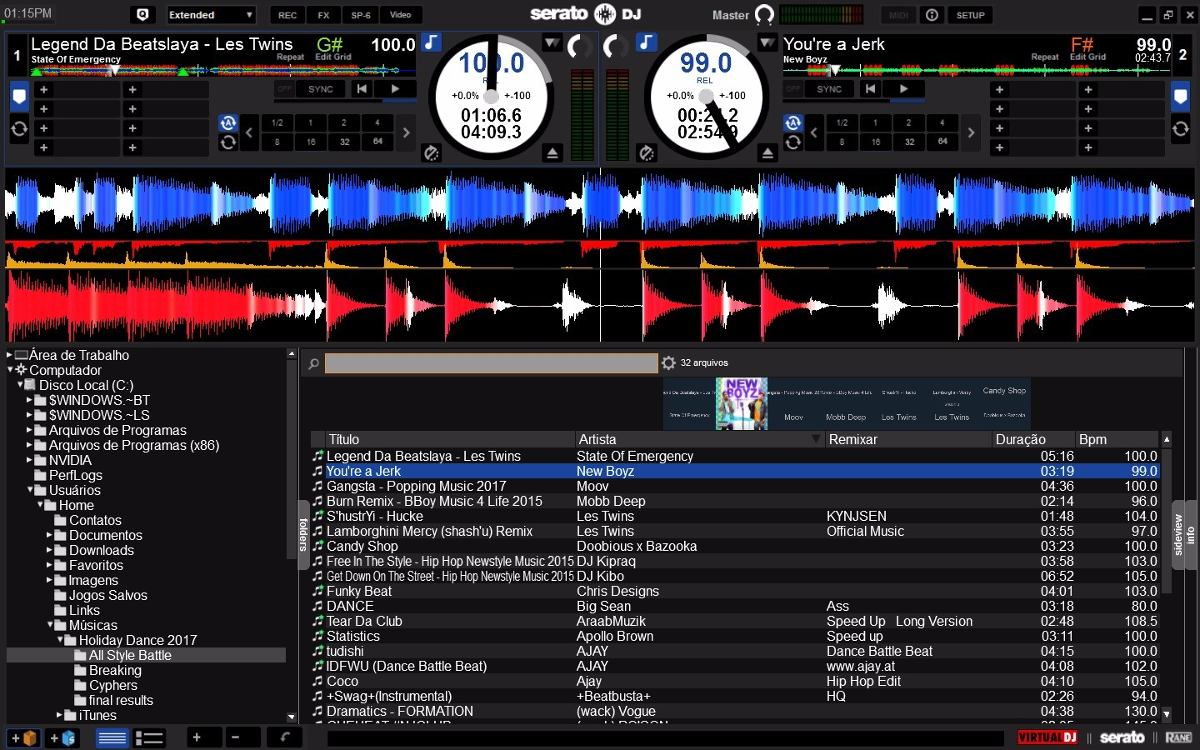This screenshot has height=750, width=1200.
Task: Click deck 2 previous track button
Action: tap(869, 89)
